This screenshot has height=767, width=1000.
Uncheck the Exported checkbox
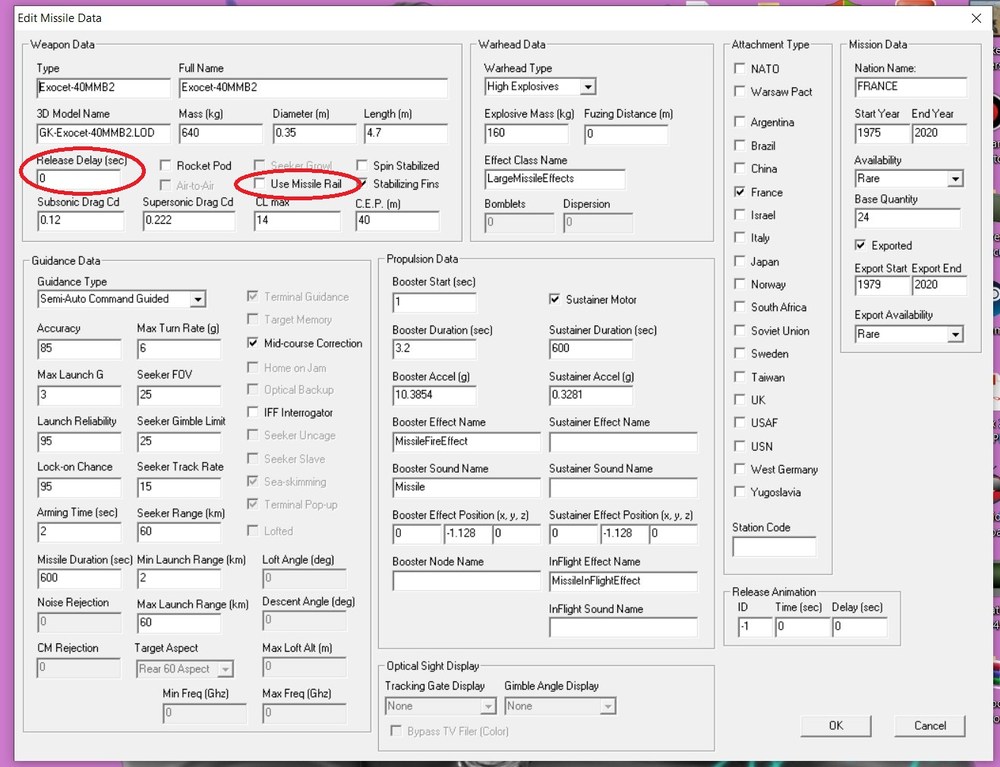pos(860,245)
